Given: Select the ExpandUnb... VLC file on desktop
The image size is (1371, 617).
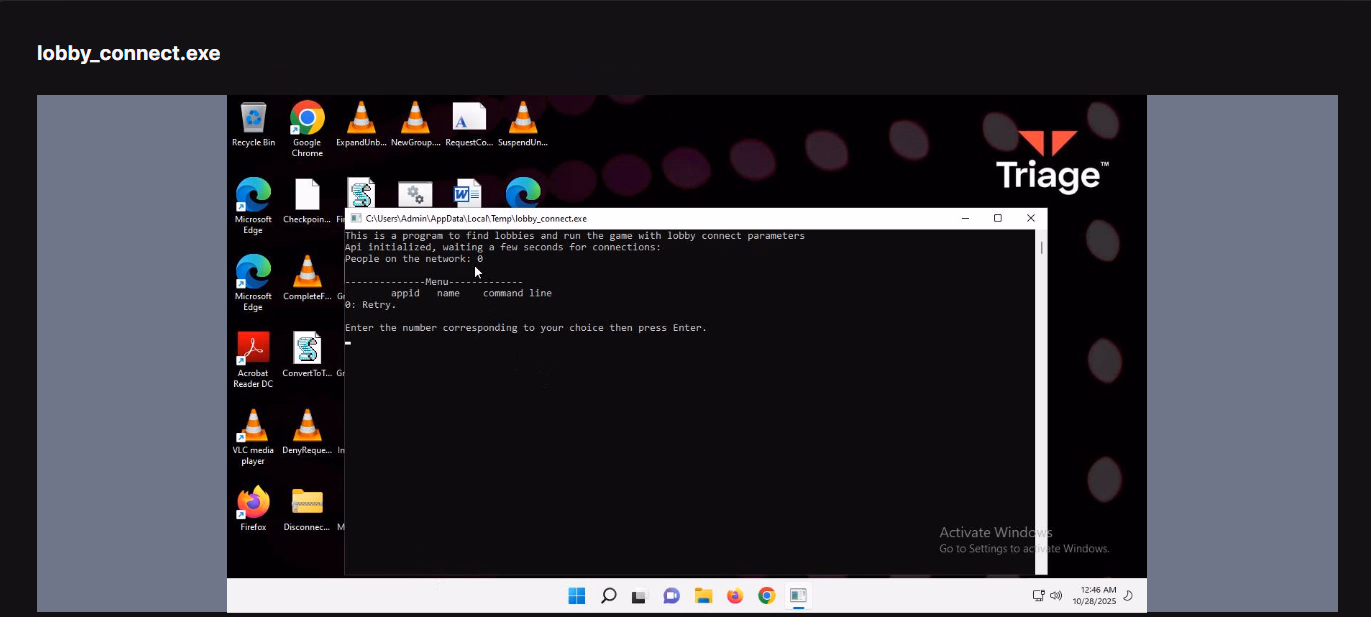Looking at the screenshot, I should pyautogui.click(x=361, y=119).
